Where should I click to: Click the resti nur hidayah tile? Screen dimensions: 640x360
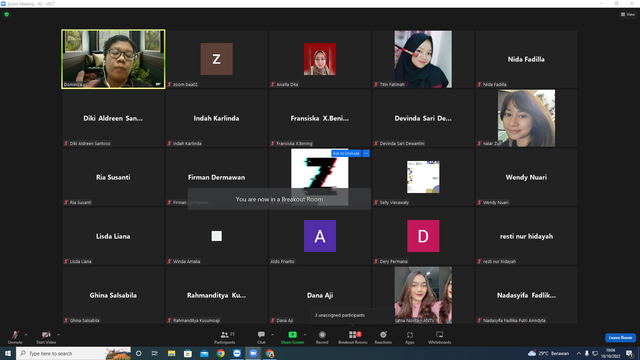coord(526,236)
